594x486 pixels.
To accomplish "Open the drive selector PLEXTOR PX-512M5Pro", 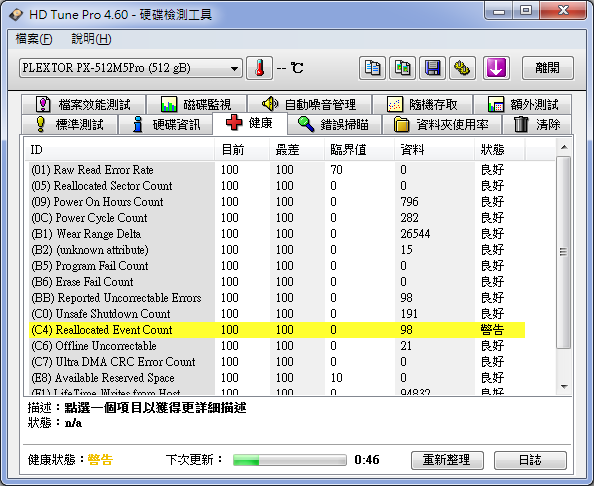I will point(131,68).
